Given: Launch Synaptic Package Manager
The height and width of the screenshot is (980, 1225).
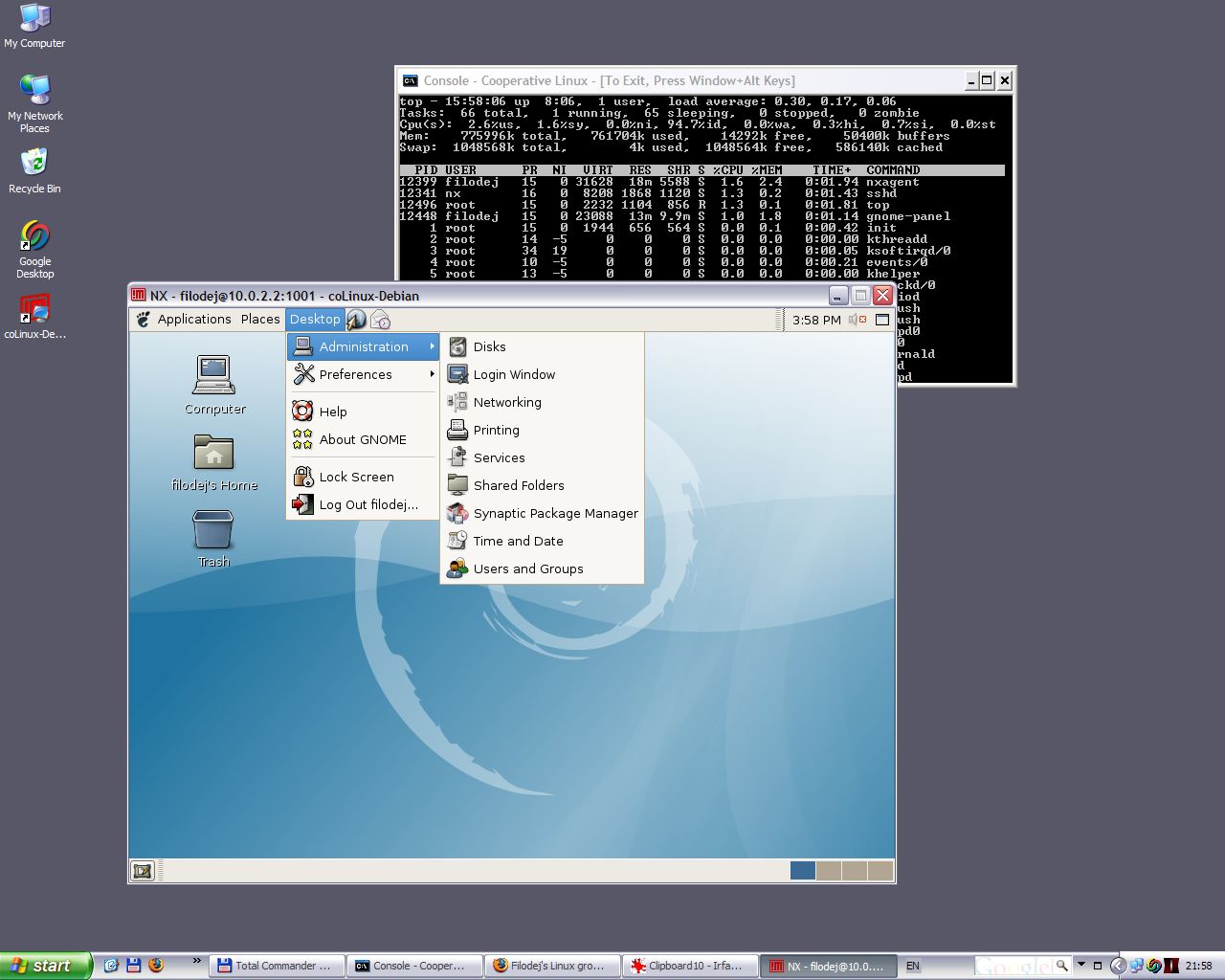Looking at the screenshot, I should [x=542, y=513].
